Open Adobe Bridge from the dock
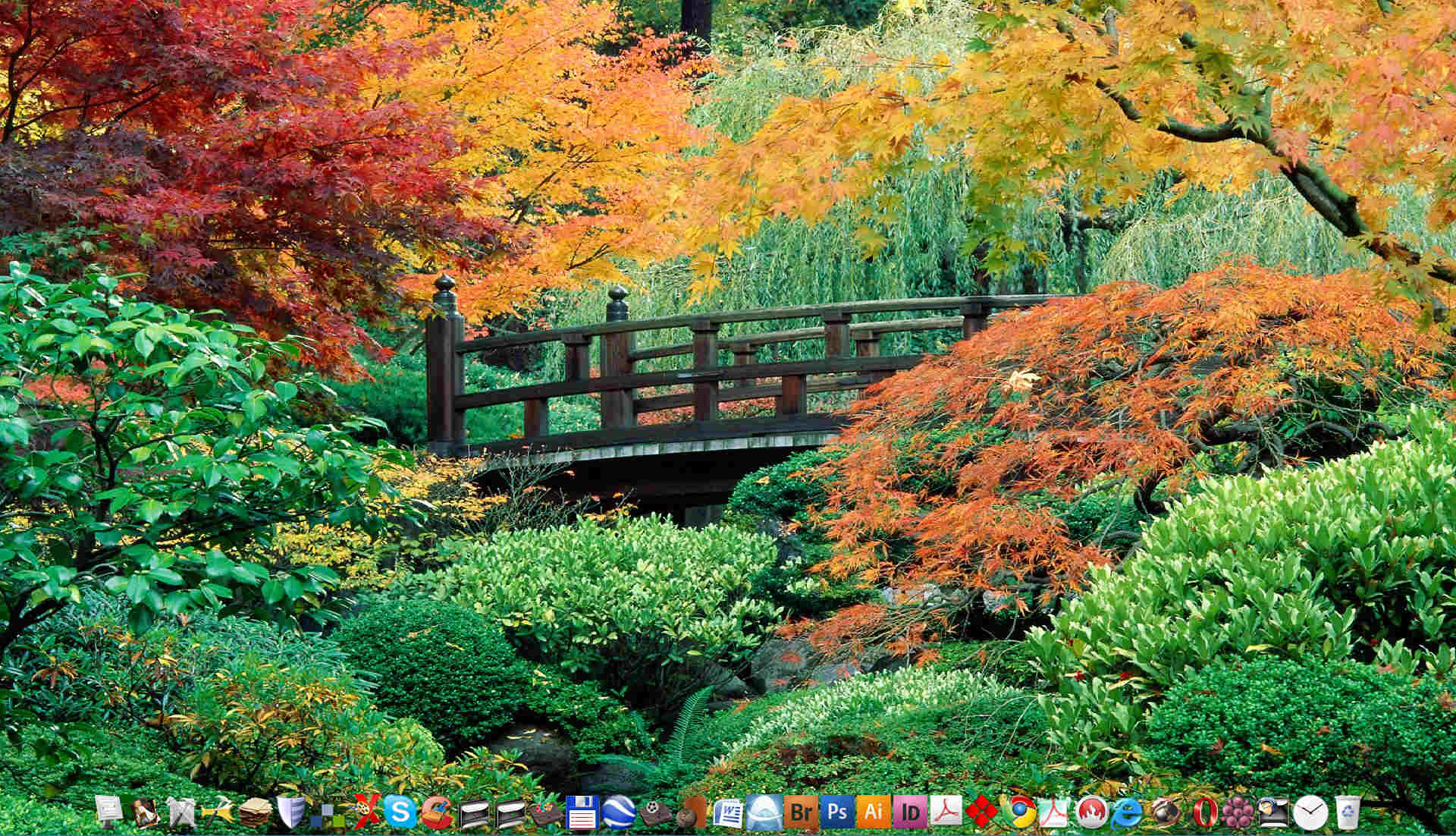The image size is (1456, 836). [801, 812]
